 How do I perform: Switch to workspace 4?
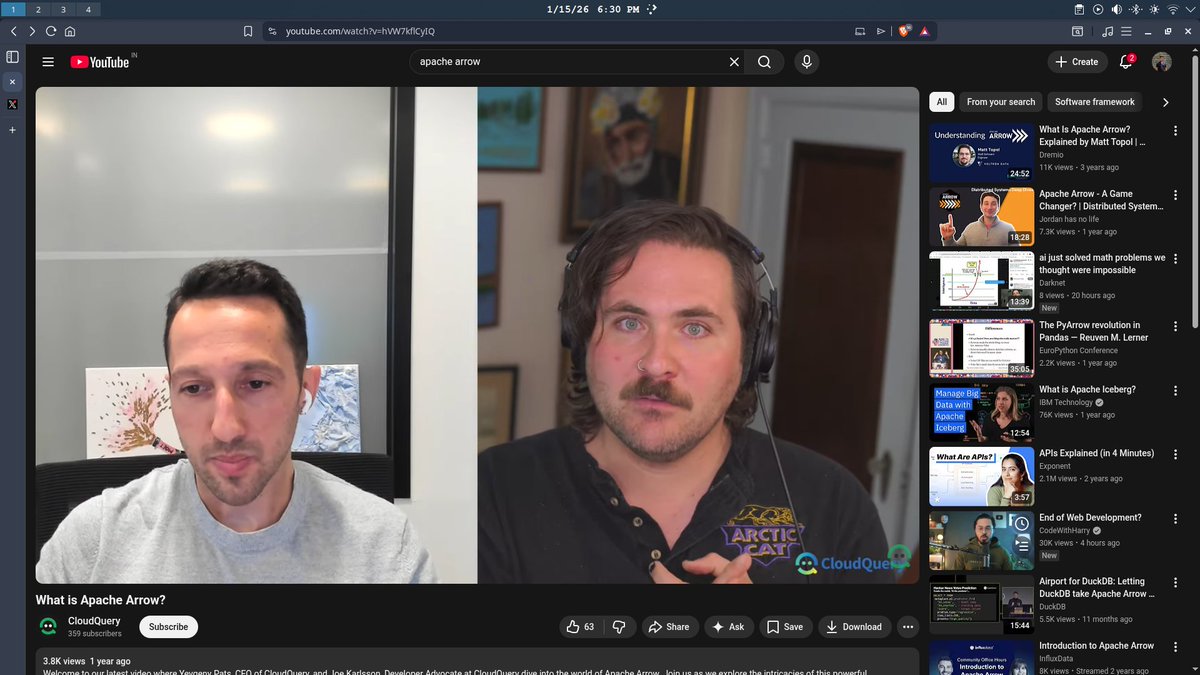87,9
